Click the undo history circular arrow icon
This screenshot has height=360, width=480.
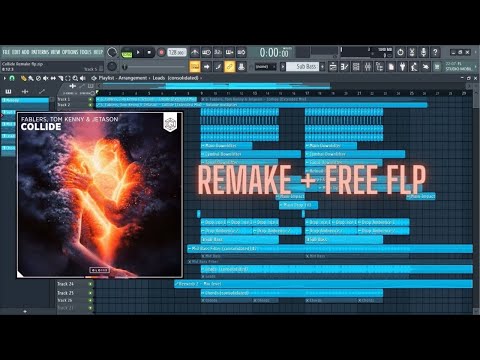(400, 52)
